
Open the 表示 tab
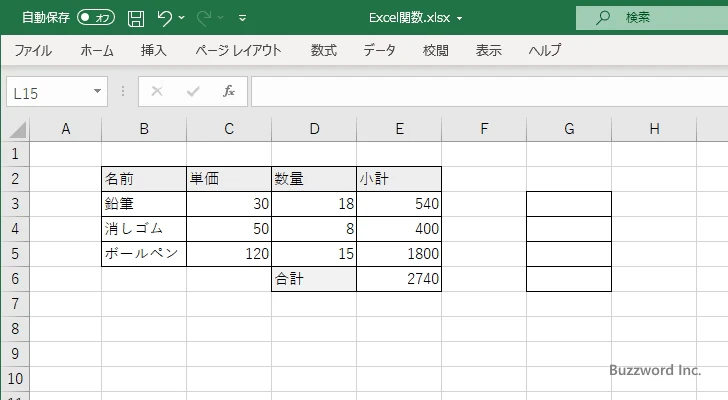tap(488, 50)
